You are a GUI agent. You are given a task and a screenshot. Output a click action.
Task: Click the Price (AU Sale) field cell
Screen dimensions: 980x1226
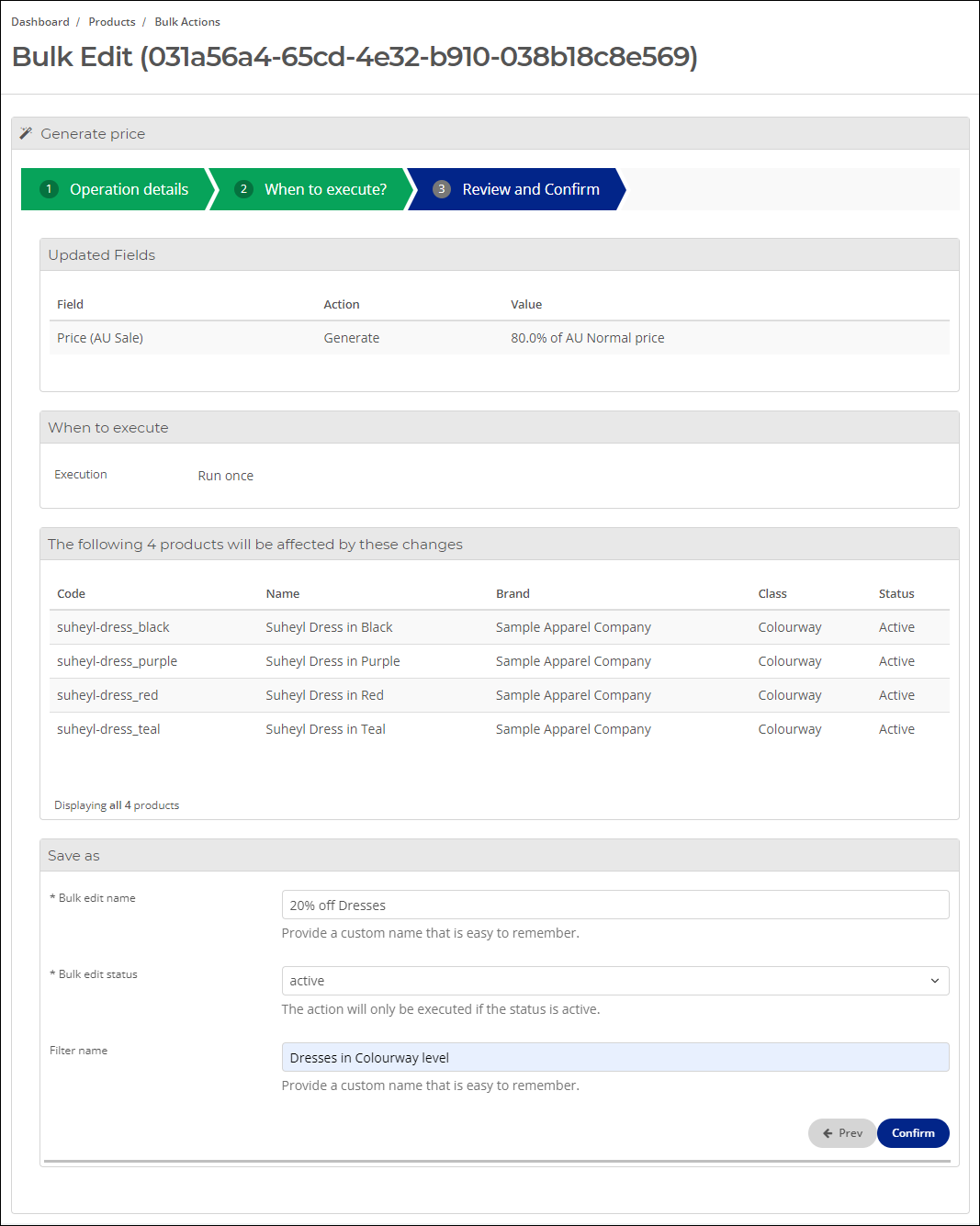[x=100, y=338]
